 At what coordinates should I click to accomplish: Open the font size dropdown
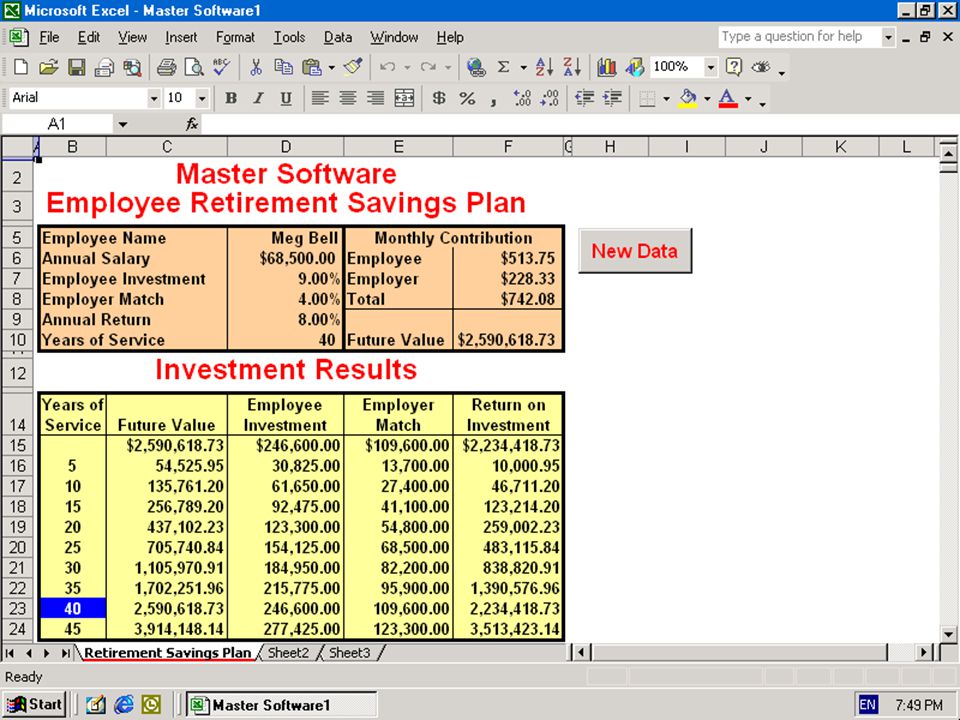(x=201, y=98)
